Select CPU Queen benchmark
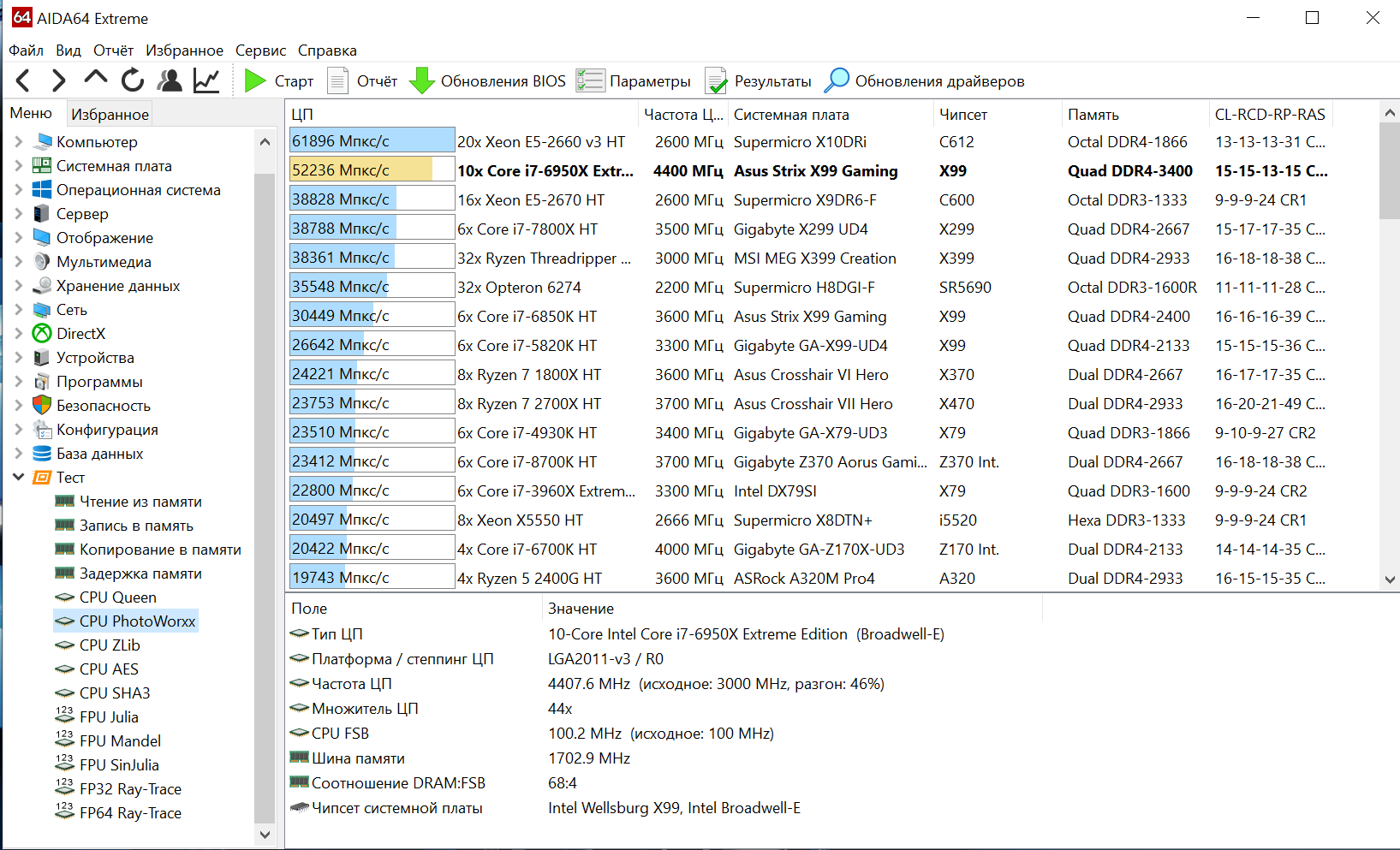1400x850 pixels. (118, 597)
